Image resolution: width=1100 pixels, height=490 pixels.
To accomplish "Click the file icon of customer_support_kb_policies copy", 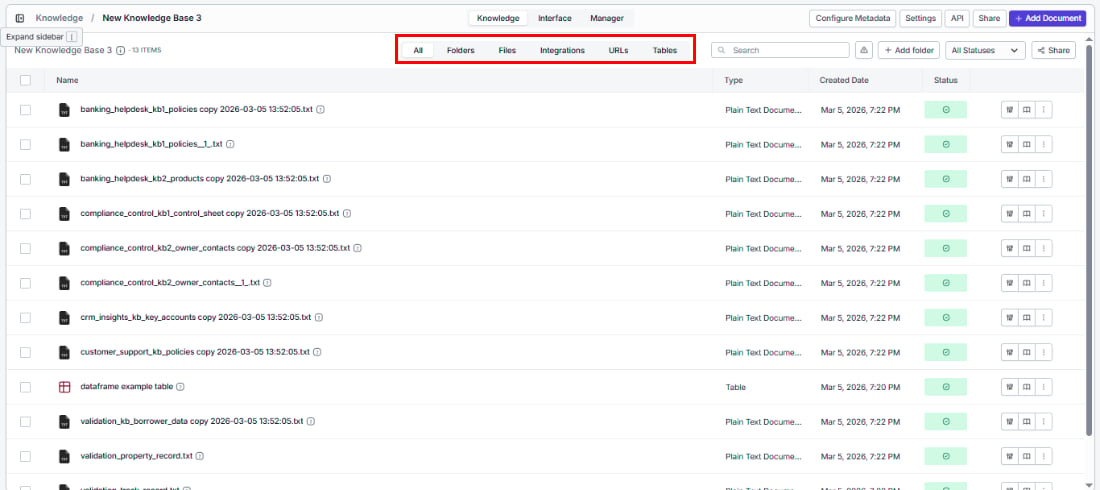I will pos(65,352).
